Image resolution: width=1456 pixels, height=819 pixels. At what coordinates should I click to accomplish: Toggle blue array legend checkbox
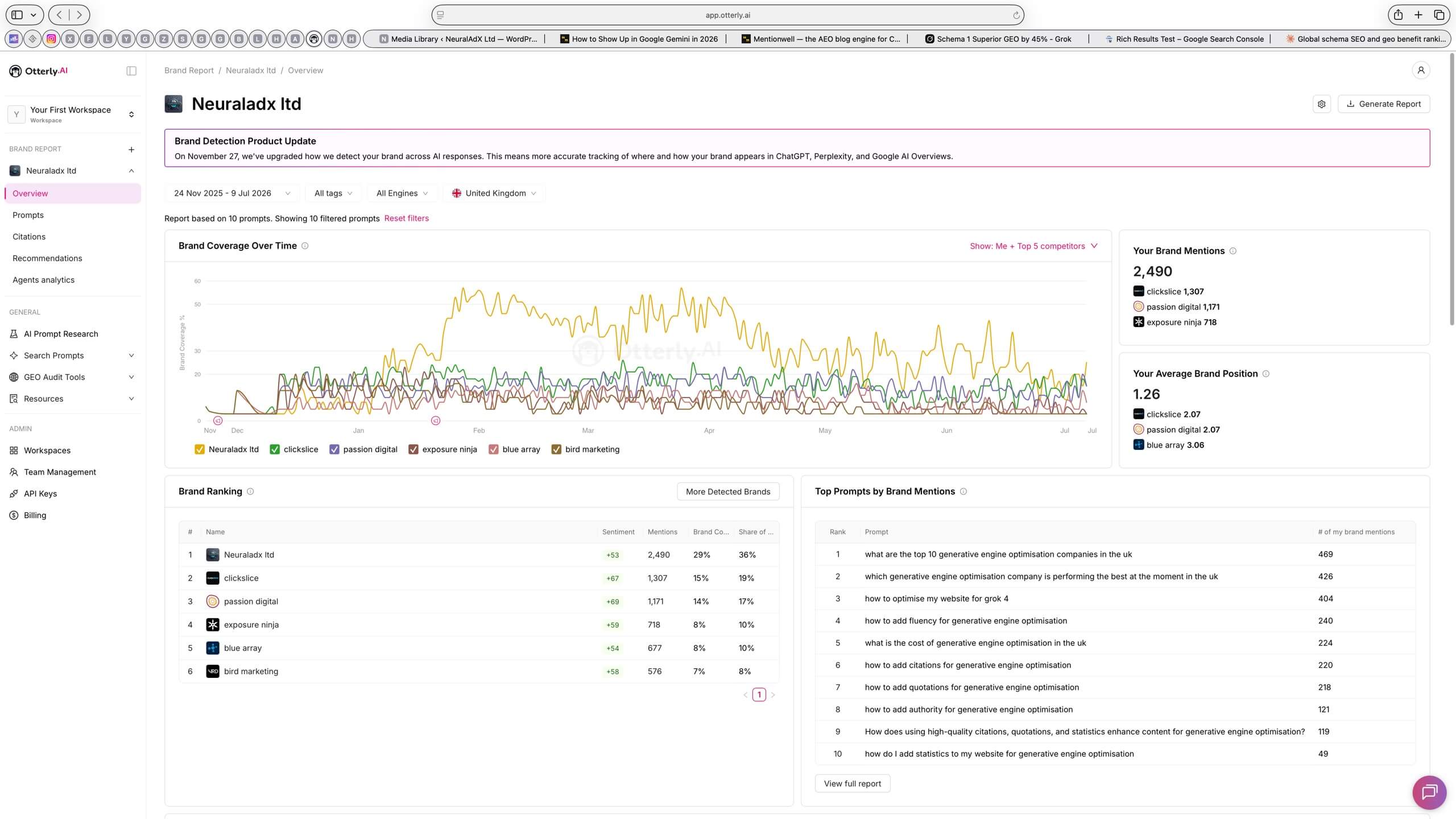click(x=494, y=449)
